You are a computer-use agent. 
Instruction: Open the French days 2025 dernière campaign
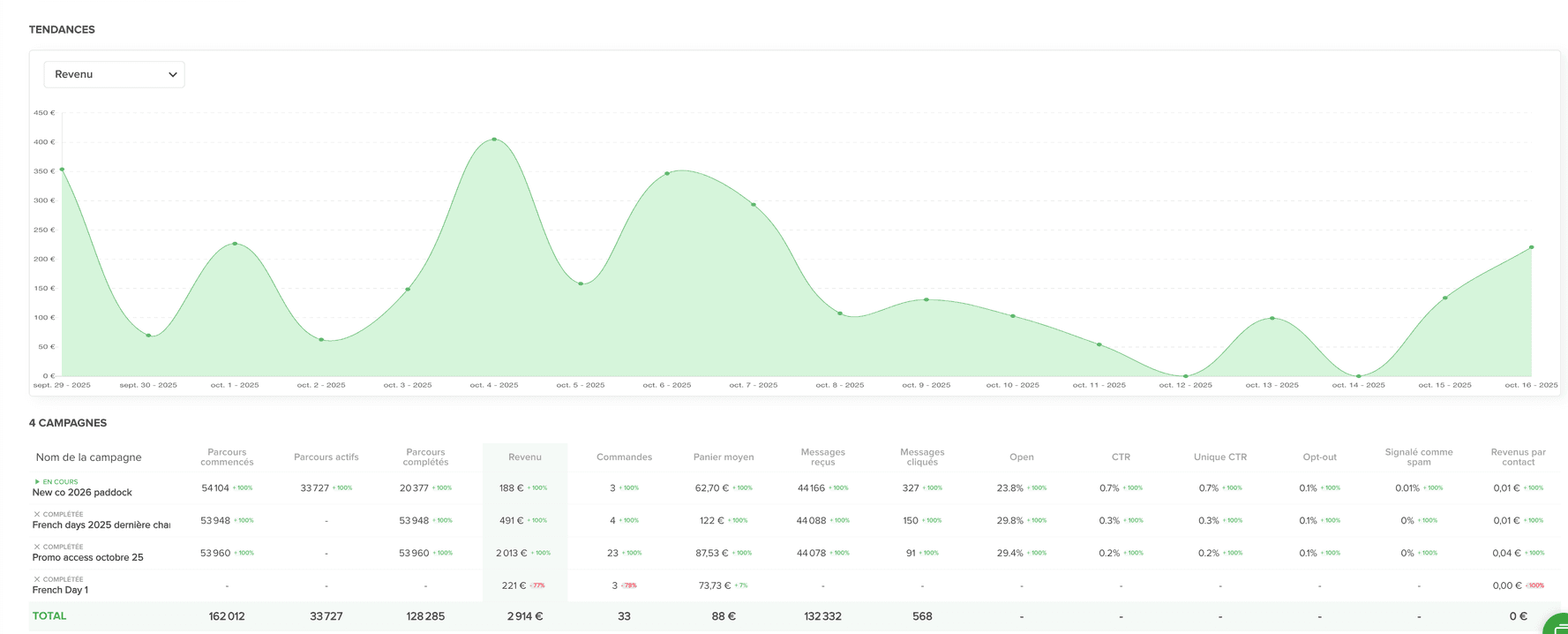101,525
